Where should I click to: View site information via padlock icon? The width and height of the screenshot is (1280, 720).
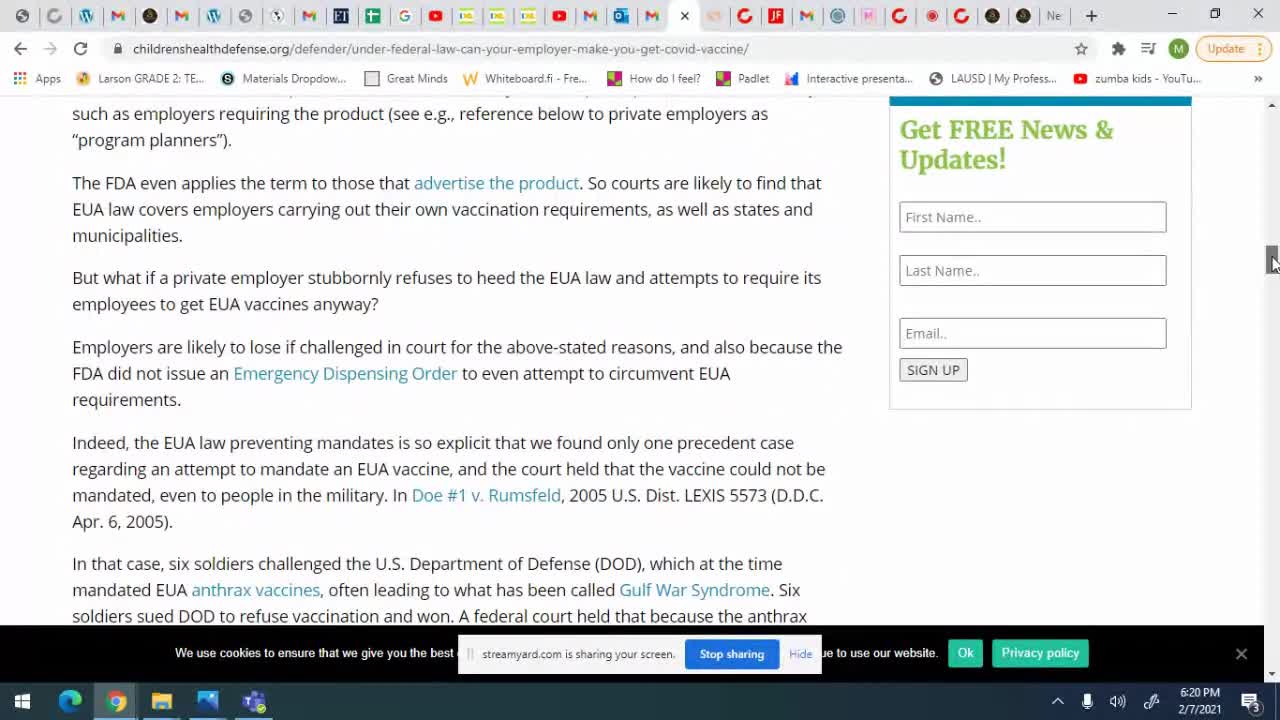click(118, 48)
